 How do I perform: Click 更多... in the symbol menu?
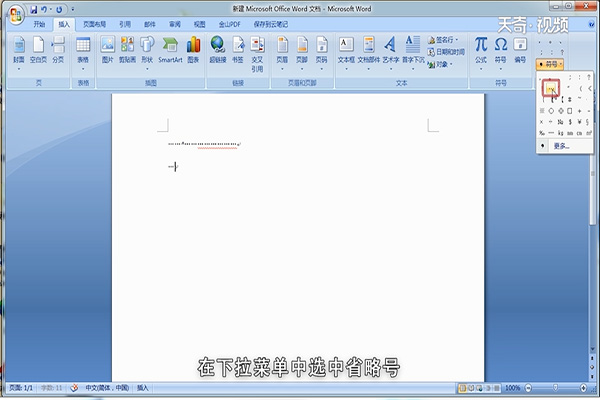(x=561, y=146)
